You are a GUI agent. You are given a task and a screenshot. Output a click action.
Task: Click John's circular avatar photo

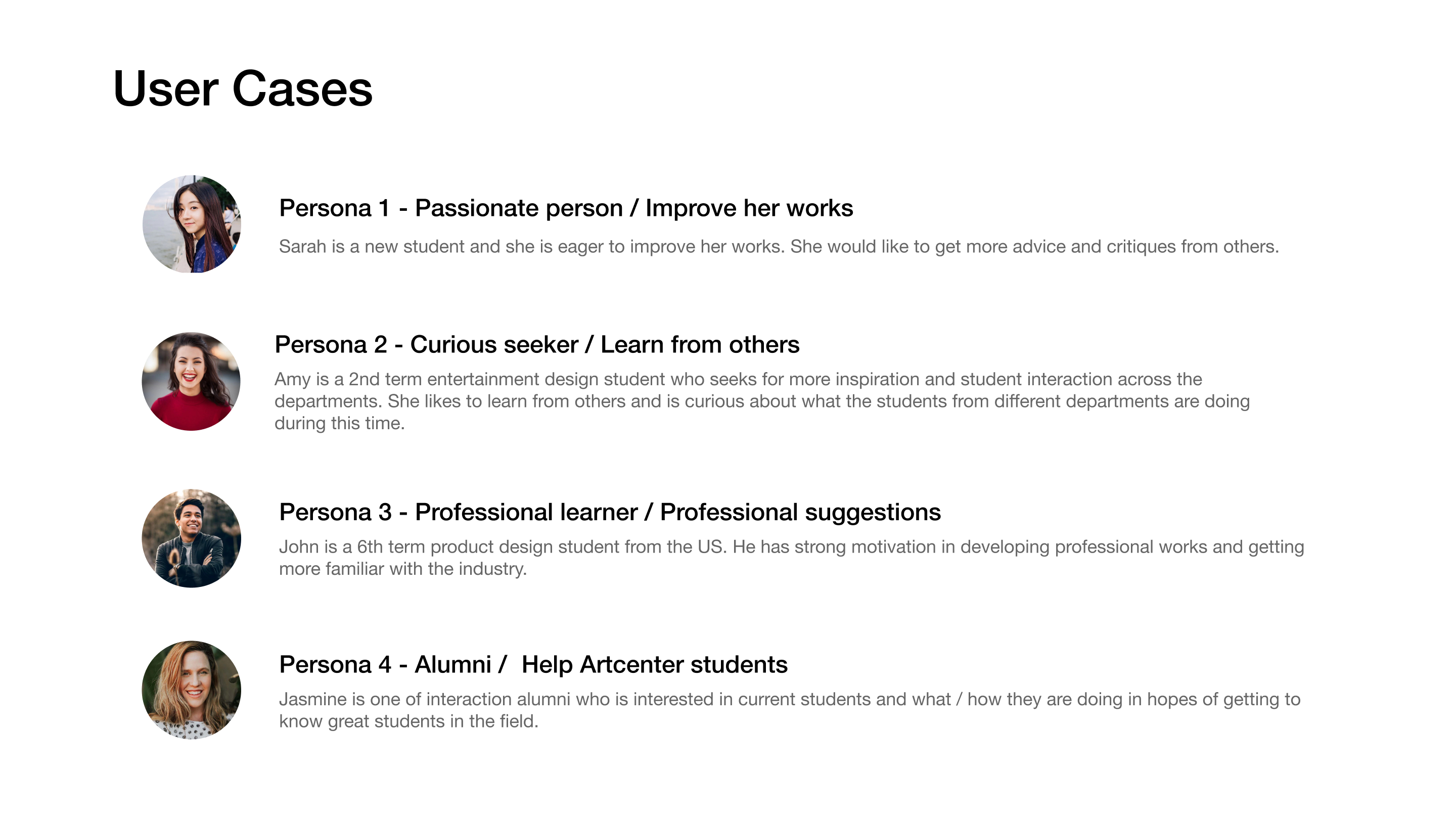click(191, 538)
